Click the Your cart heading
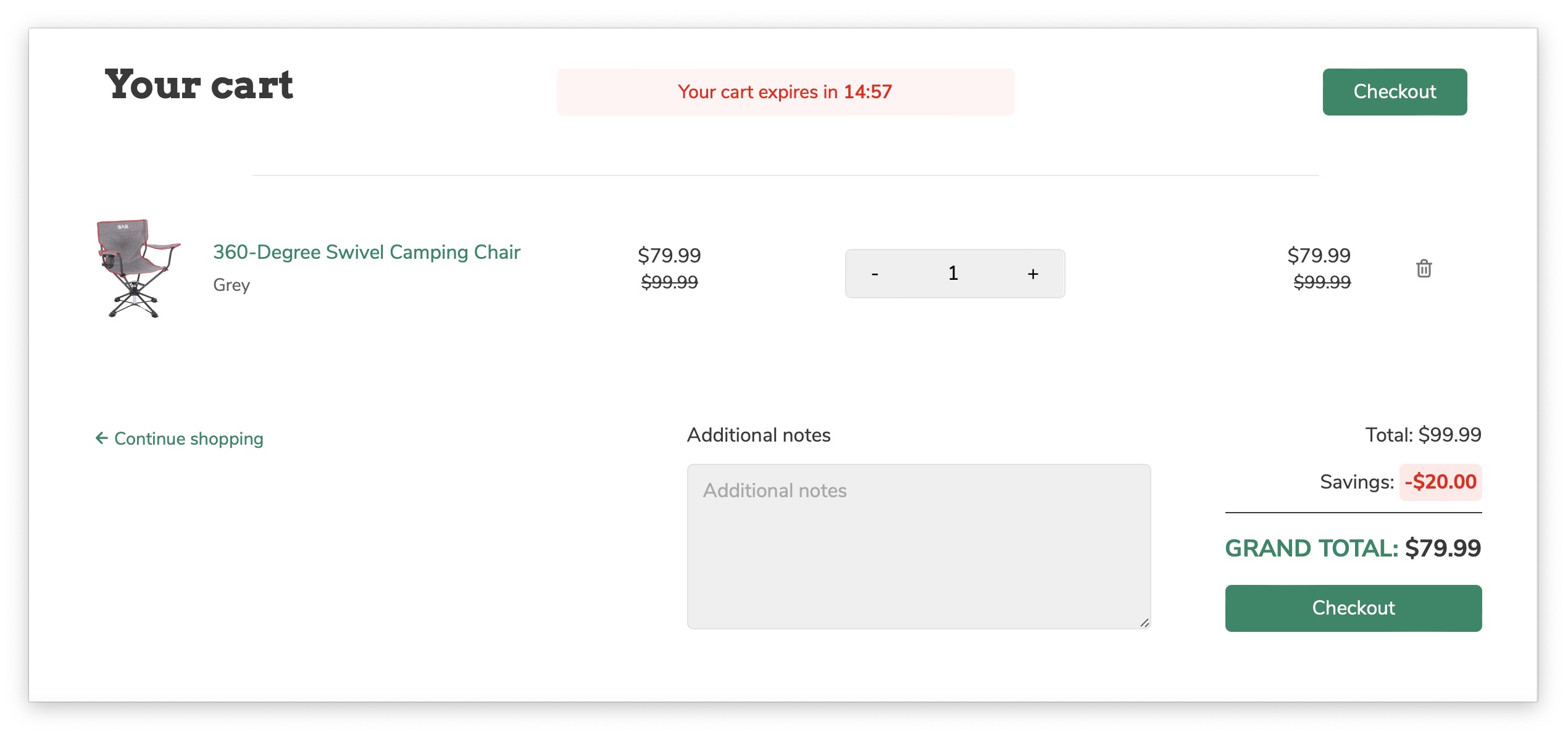 click(199, 85)
